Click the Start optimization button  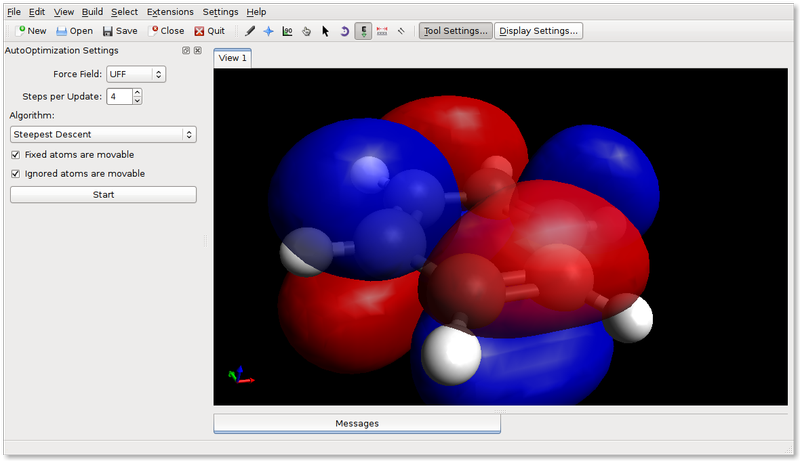[x=103, y=194]
